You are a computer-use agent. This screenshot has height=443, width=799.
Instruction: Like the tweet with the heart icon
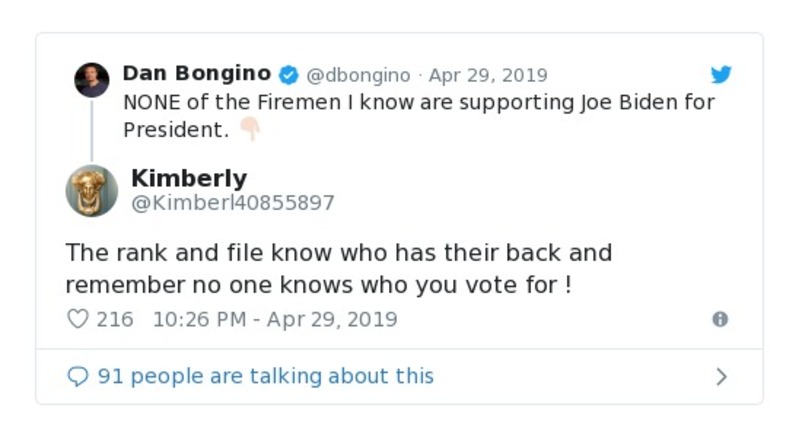pyautogui.click(x=78, y=319)
